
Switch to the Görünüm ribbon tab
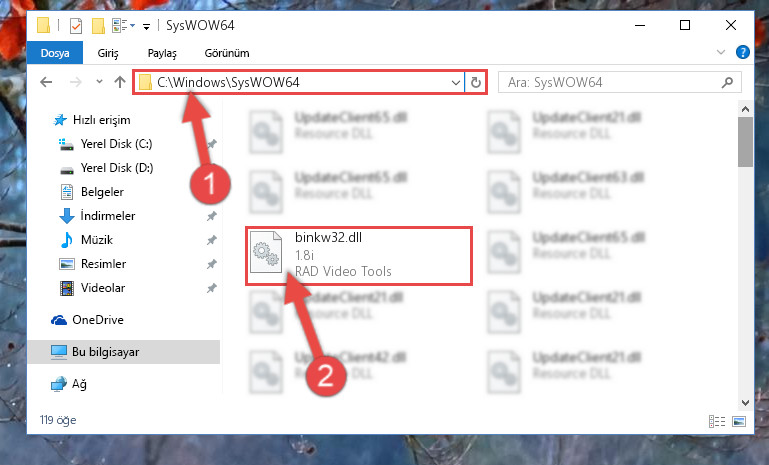[227, 53]
